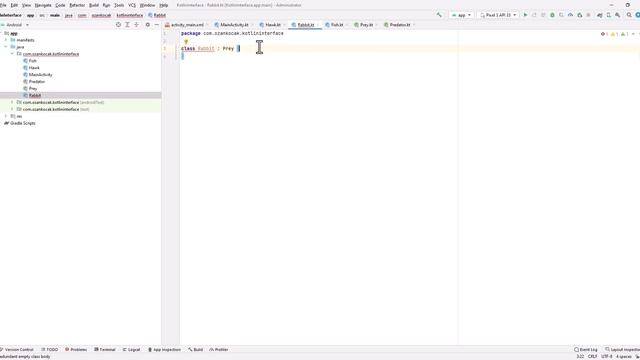Switch to Hawk.kt tab
The height and width of the screenshot is (360, 640).
point(272,25)
